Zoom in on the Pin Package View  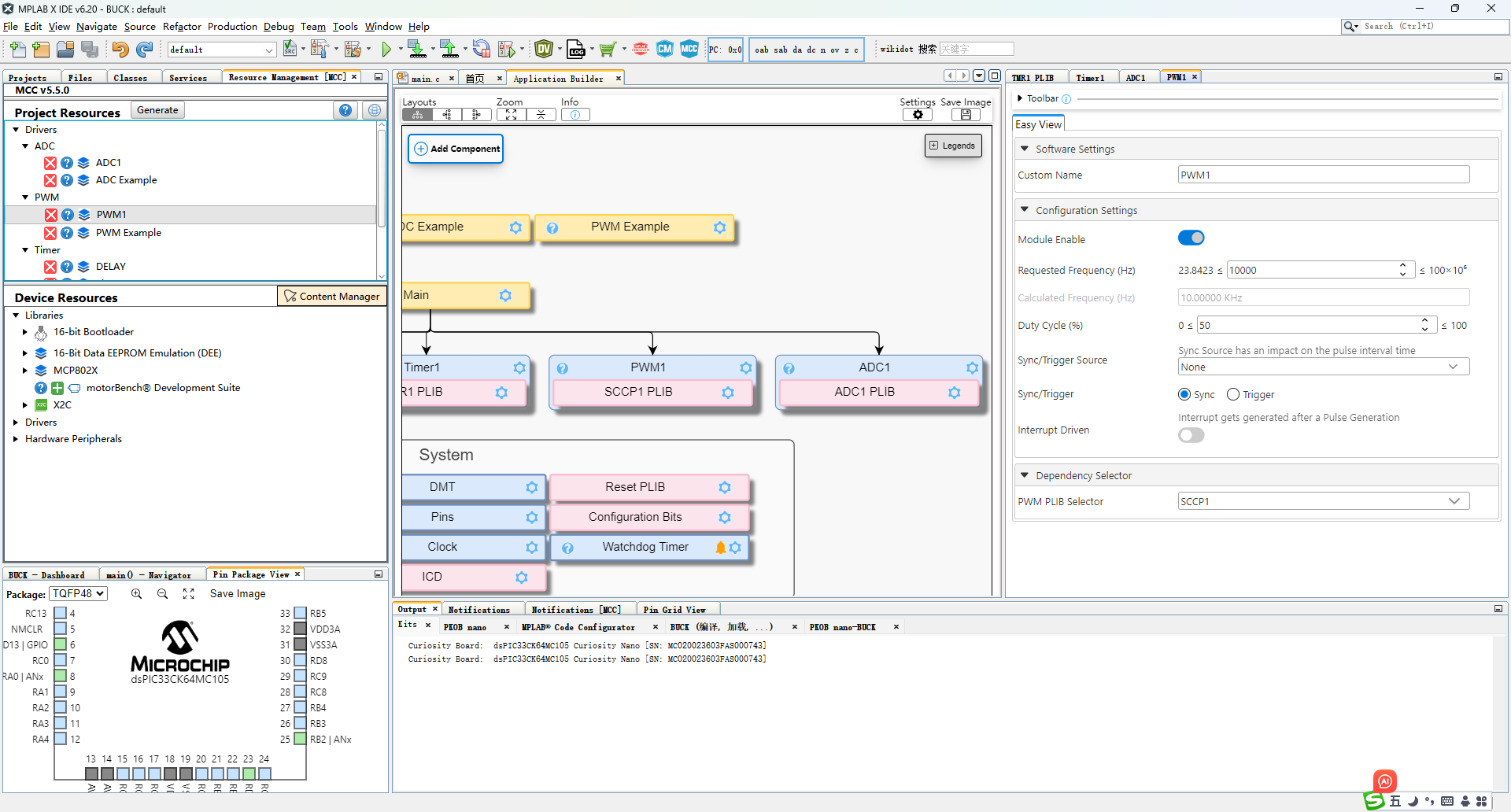click(x=136, y=594)
